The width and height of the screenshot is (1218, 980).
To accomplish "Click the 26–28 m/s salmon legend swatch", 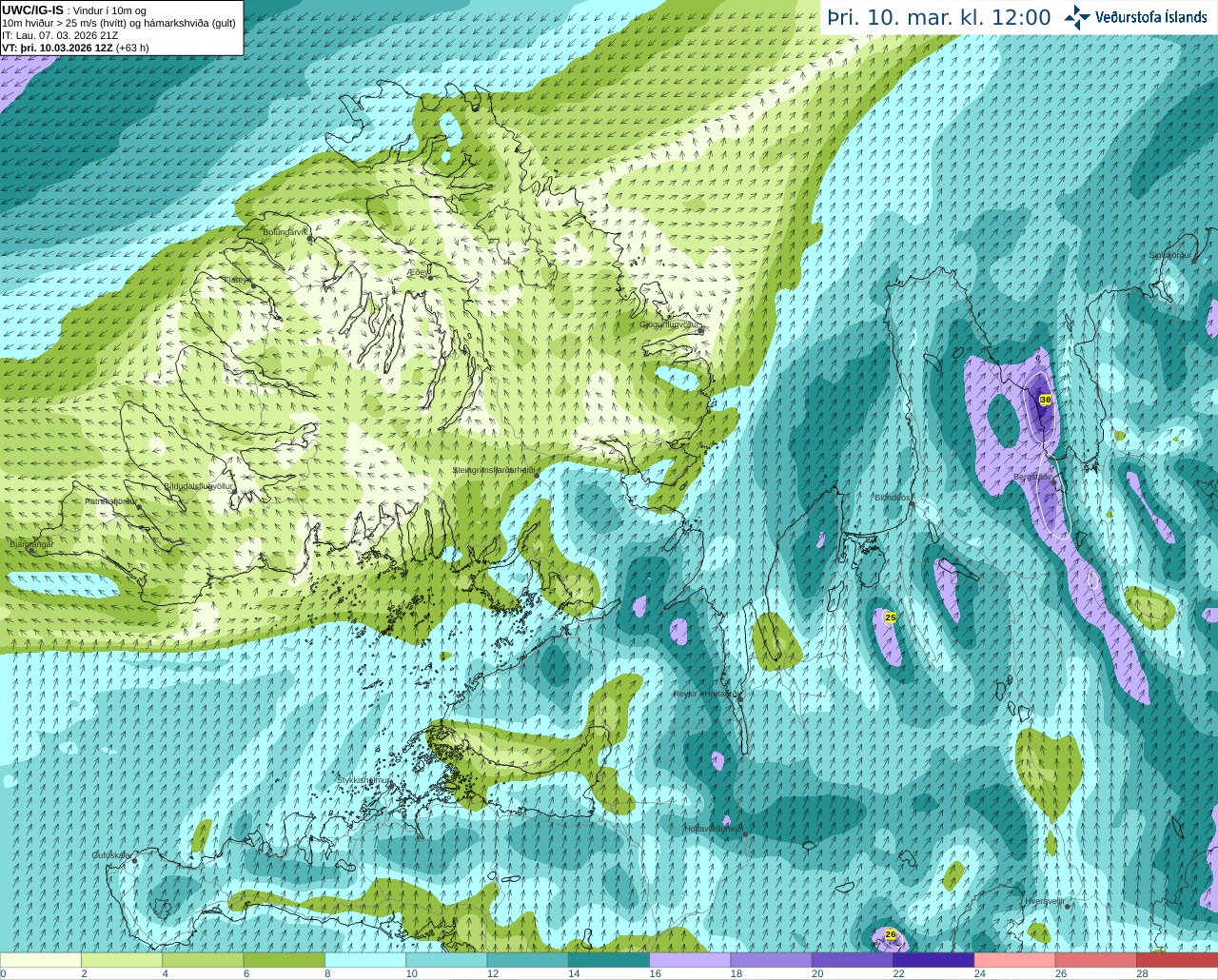I will pos(1096,960).
